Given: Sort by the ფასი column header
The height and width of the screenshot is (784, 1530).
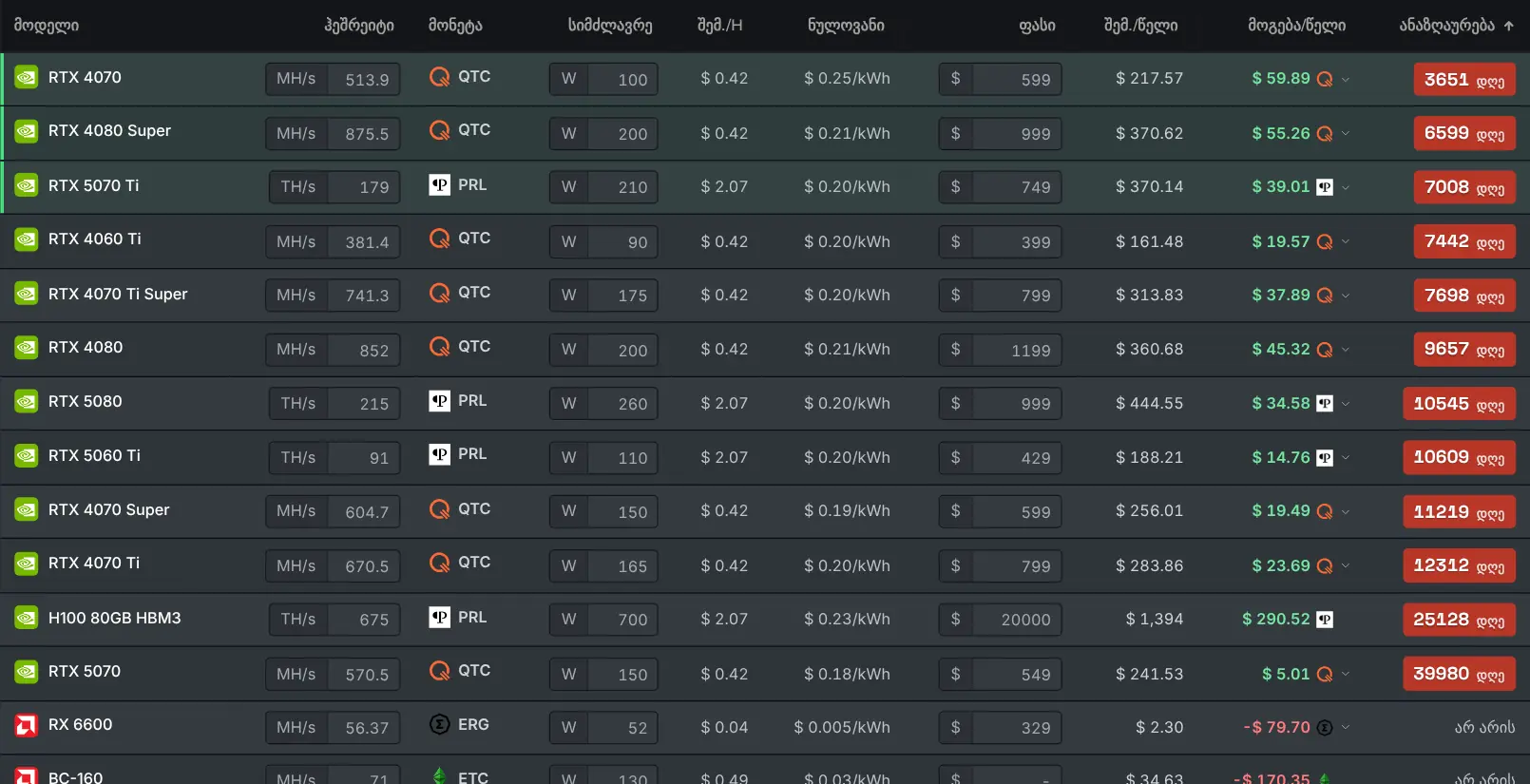Looking at the screenshot, I should (x=1037, y=26).
